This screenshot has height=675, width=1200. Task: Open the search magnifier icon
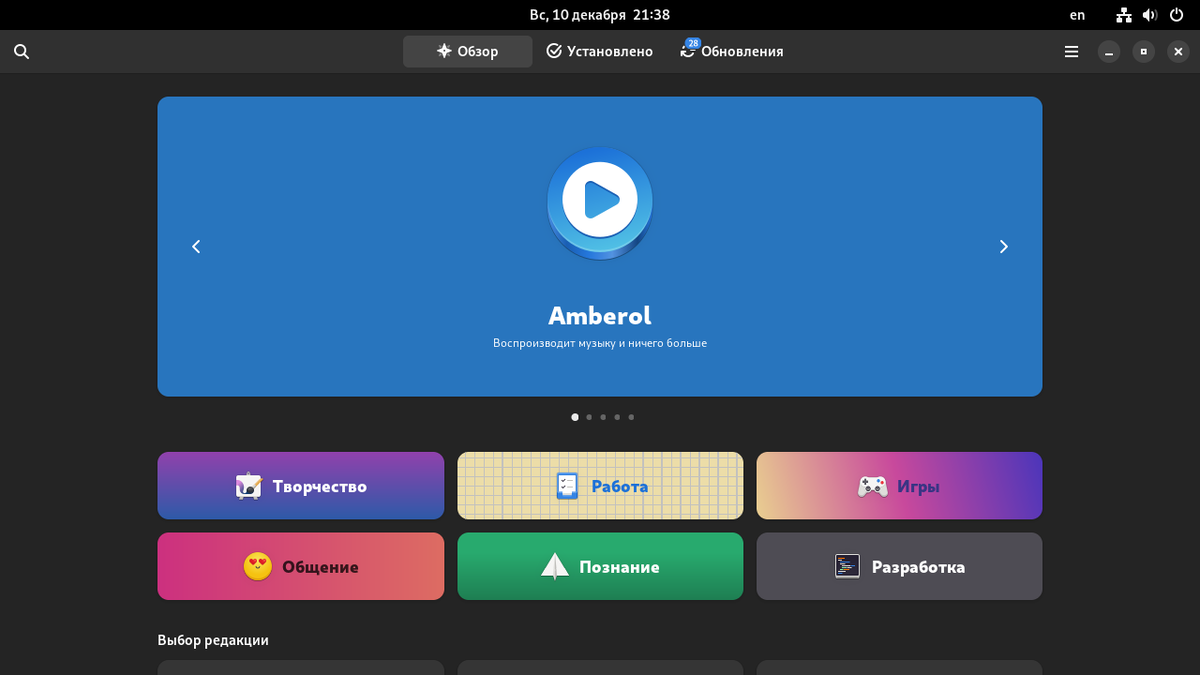(21, 51)
